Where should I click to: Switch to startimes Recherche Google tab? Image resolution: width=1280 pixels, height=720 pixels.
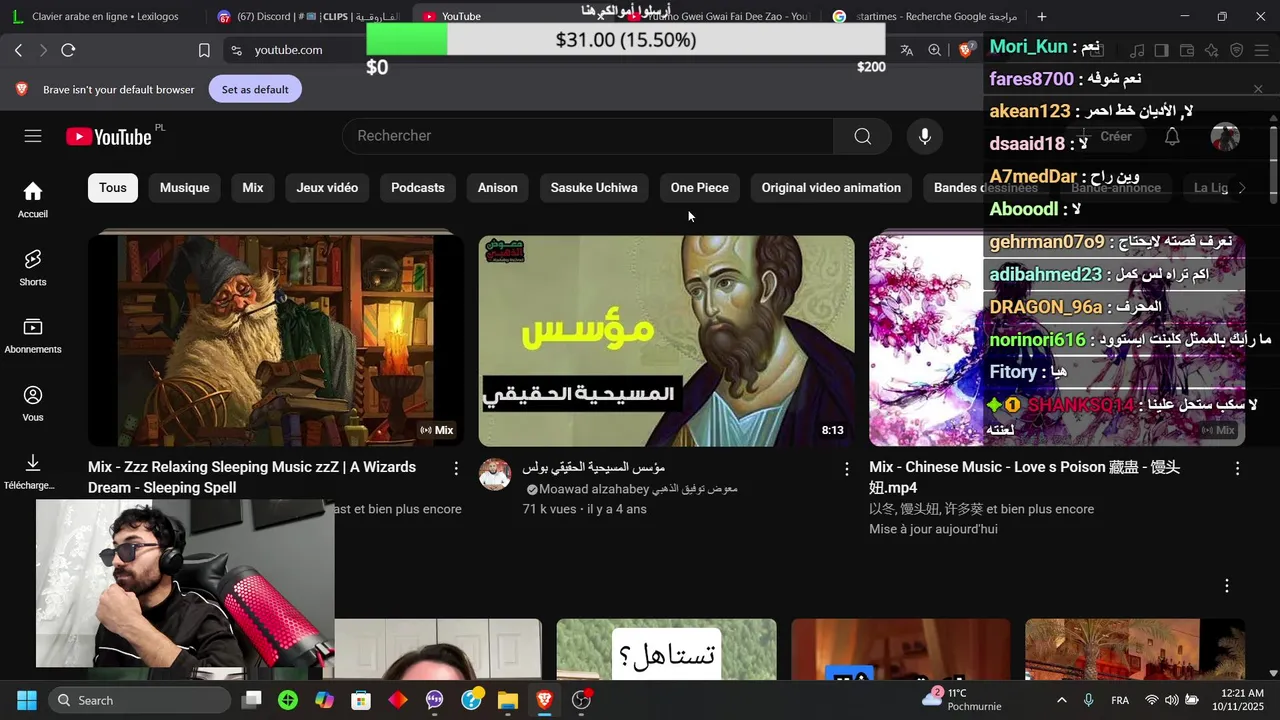[x=925, y=16]
